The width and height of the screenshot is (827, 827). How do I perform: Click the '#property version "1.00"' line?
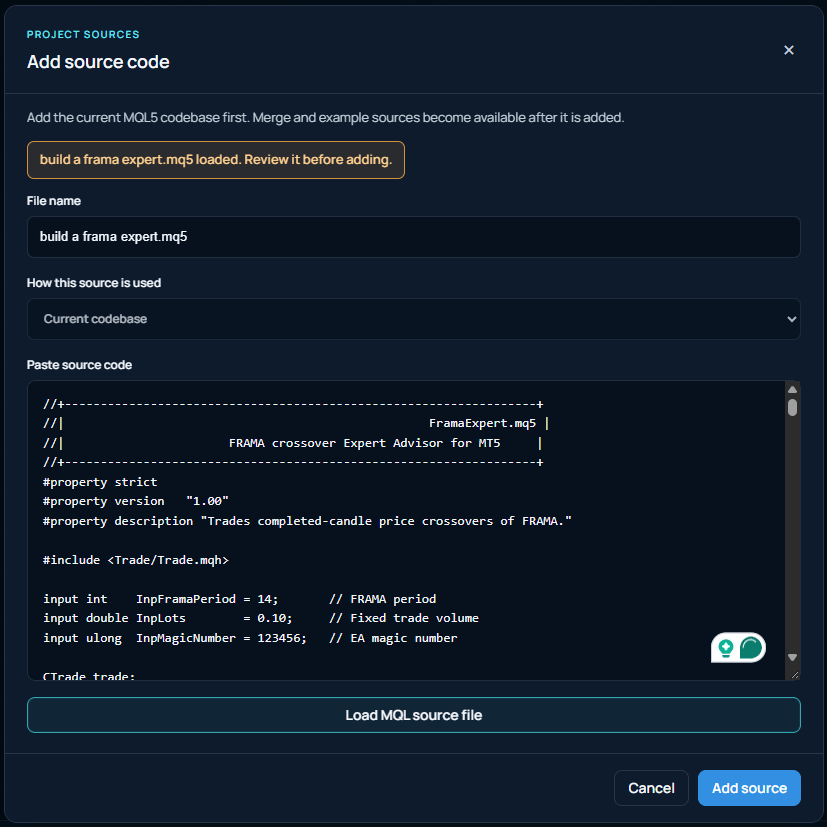click(x=136, y=501)
